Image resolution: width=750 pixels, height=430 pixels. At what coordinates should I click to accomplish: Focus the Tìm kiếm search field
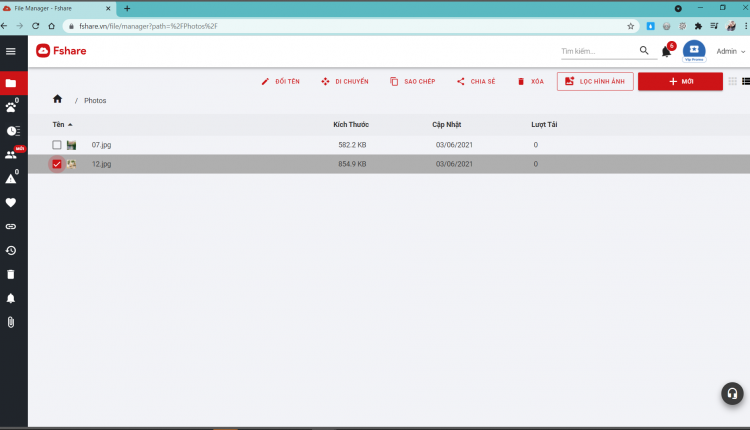click(x=599, y=51)
